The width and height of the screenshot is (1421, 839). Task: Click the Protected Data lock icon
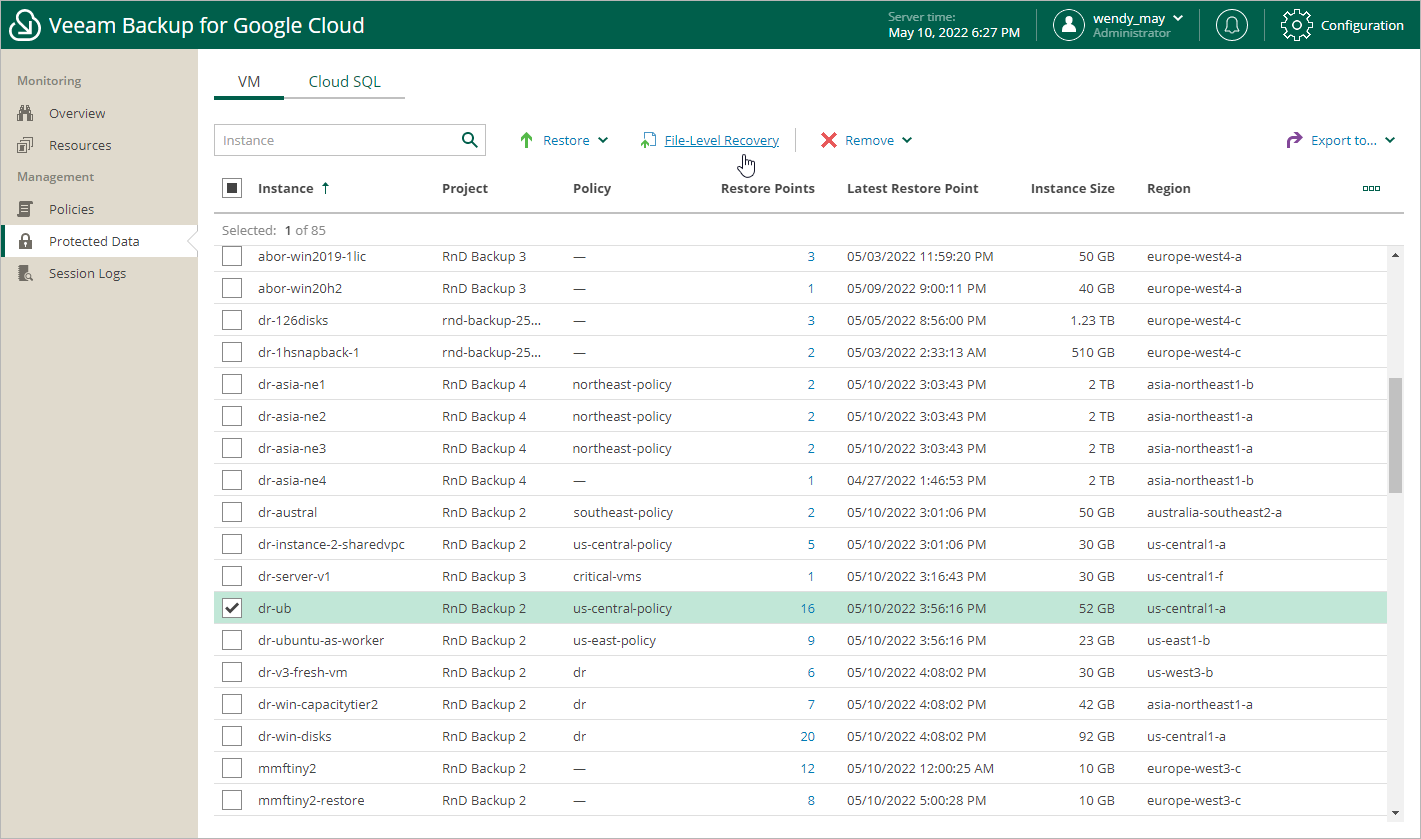point(26,241)
